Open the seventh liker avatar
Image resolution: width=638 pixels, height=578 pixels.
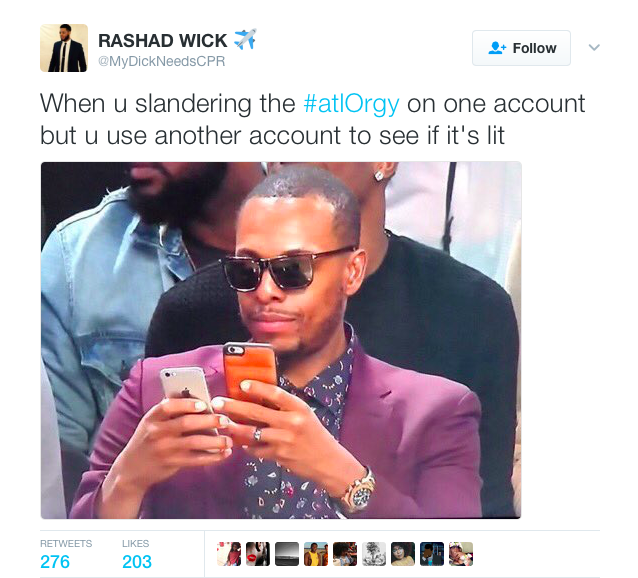[x=403, y=554]
